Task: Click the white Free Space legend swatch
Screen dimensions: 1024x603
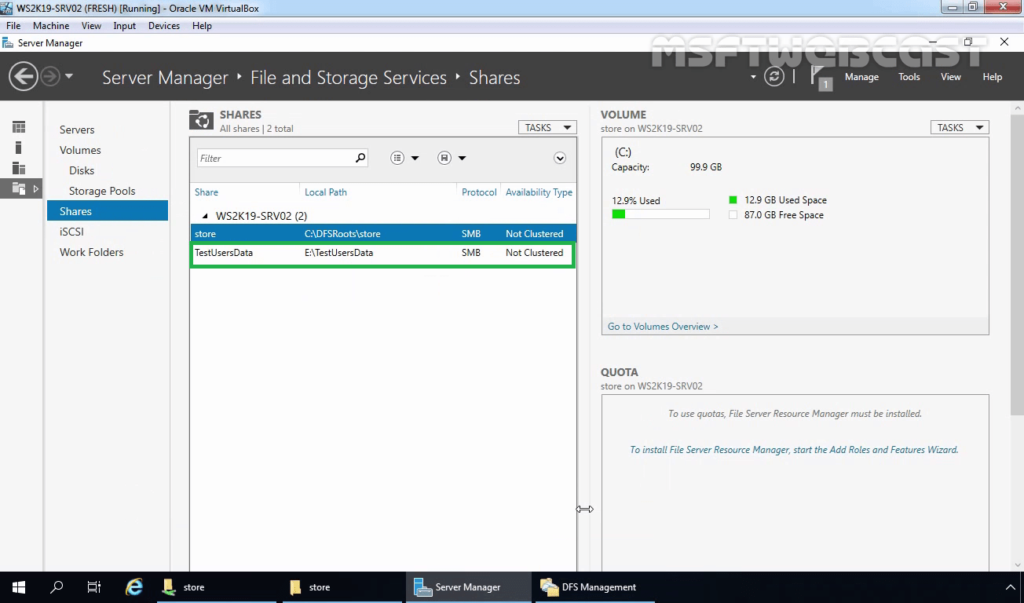Action: tap(733, 215)
